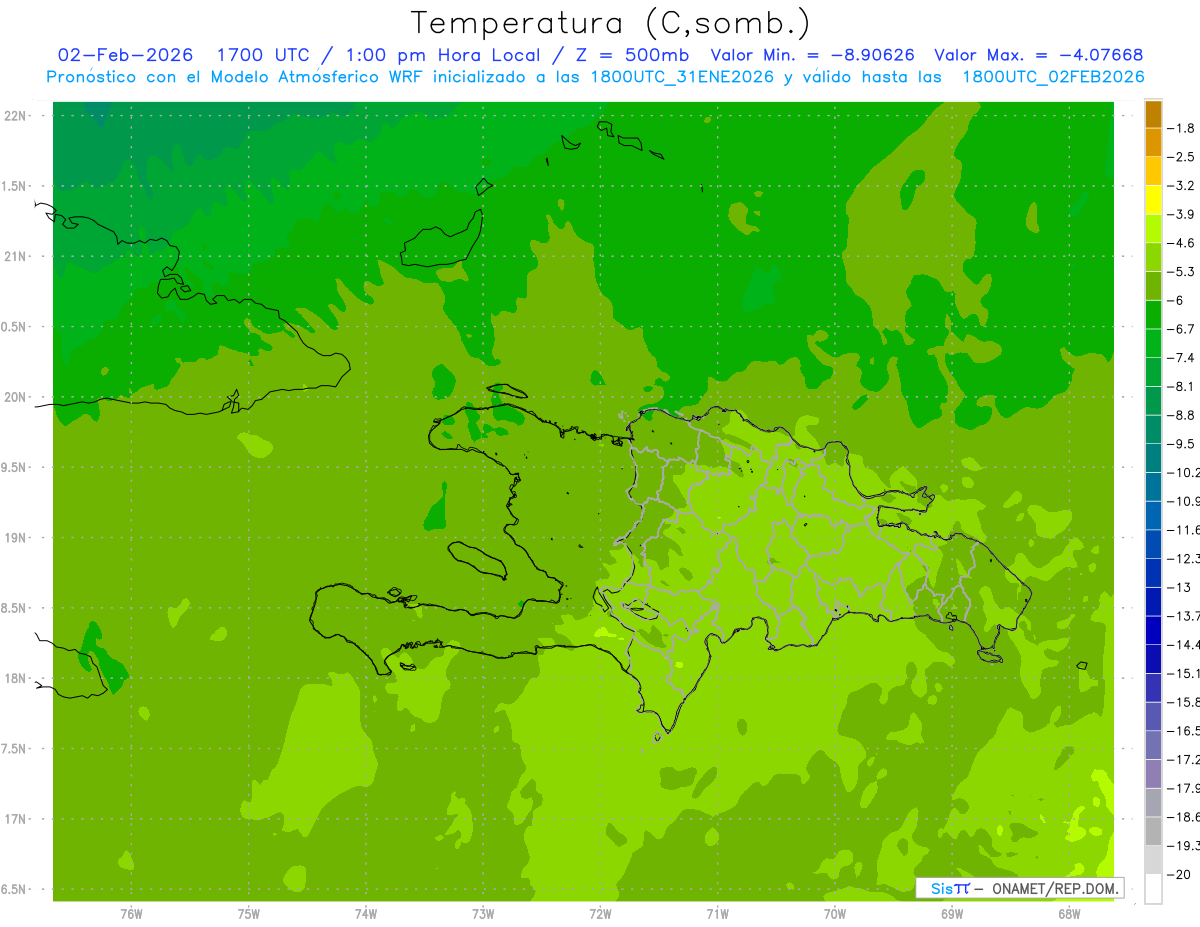Select the 73W longitude label
Screen dimensions: 1200x927
click(x=483, y=913)
